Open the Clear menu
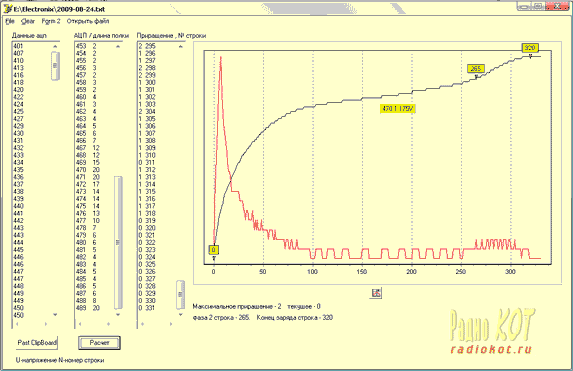The width and height of the screenshot is (573, 371). 28,21
